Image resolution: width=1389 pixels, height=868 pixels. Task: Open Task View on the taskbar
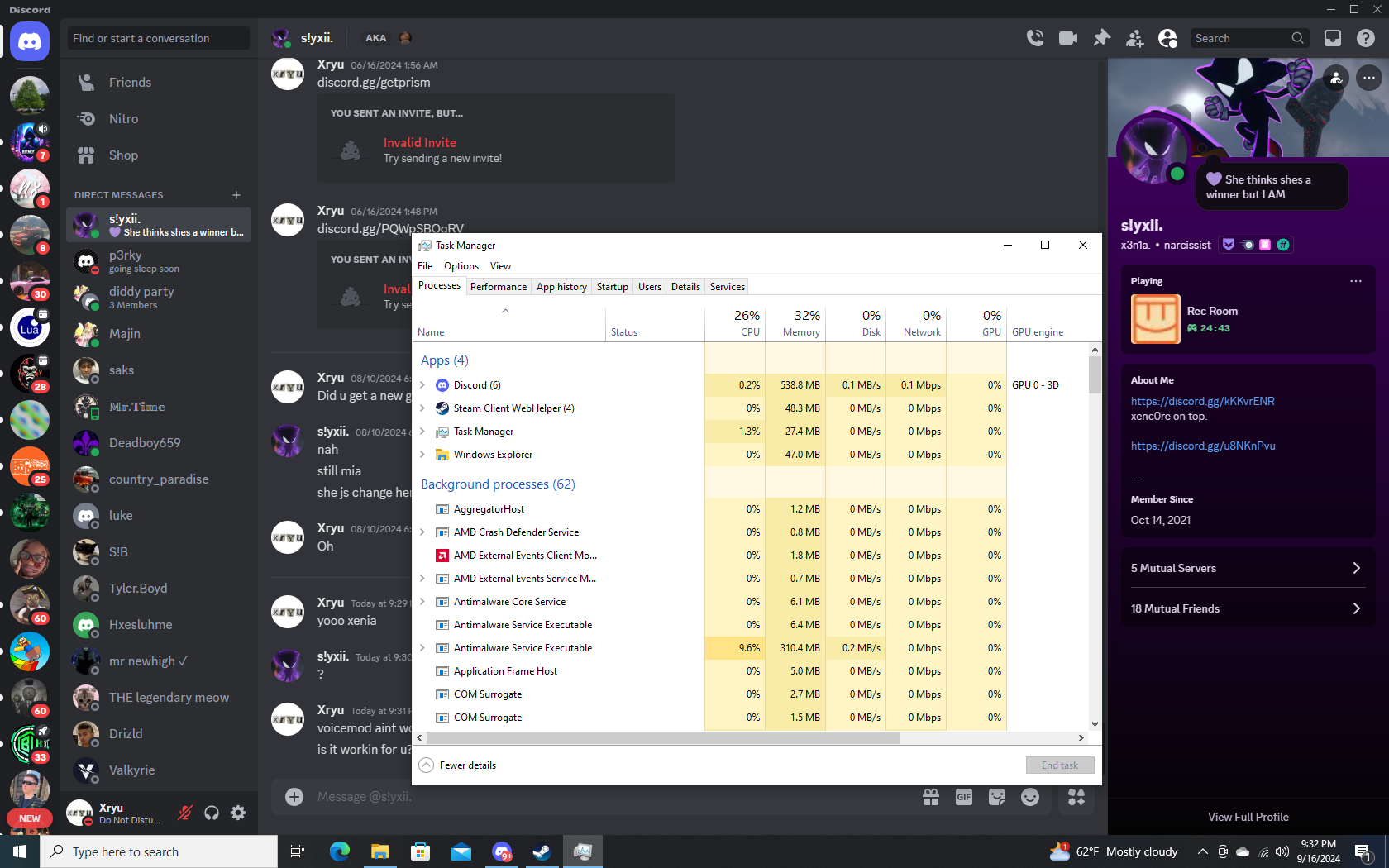(x=298, y=851)
